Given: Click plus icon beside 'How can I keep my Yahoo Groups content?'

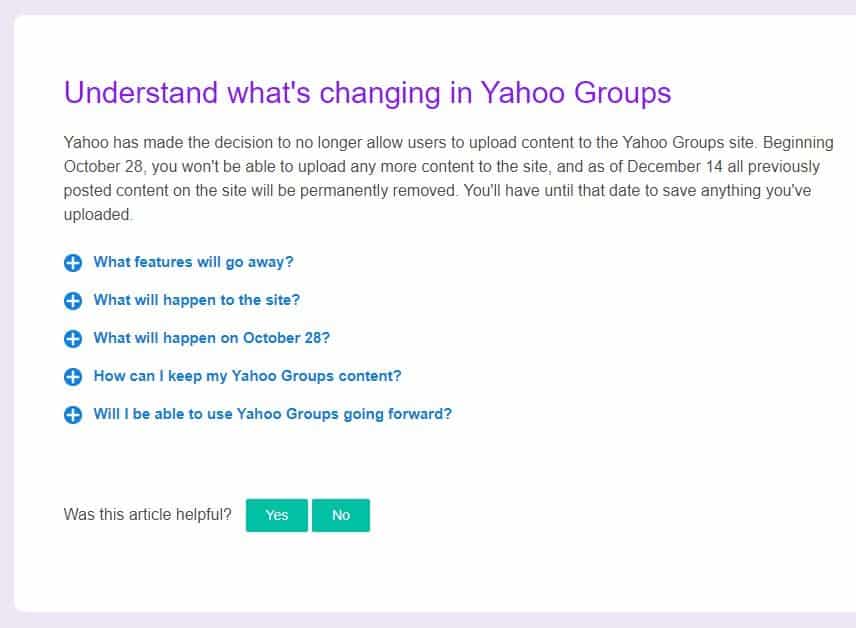Looking at the screenshot, I should [x=72, y=377].
